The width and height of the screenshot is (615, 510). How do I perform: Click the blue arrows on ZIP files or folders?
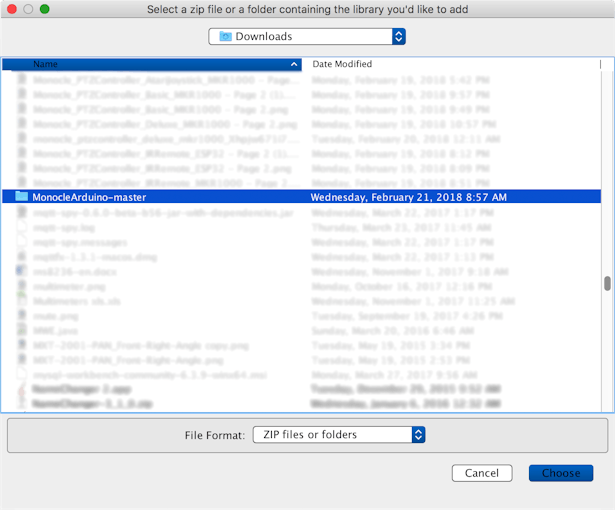(x=418, y=435)
